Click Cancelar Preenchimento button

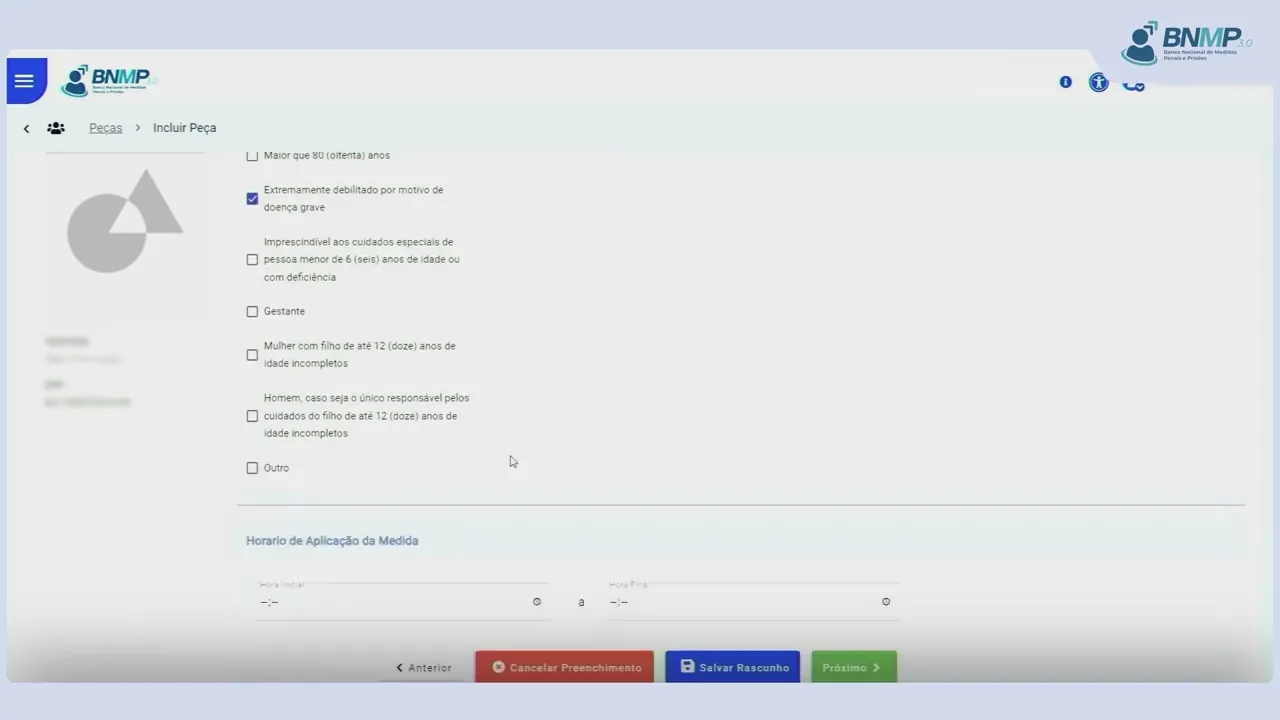pos(565,667)
